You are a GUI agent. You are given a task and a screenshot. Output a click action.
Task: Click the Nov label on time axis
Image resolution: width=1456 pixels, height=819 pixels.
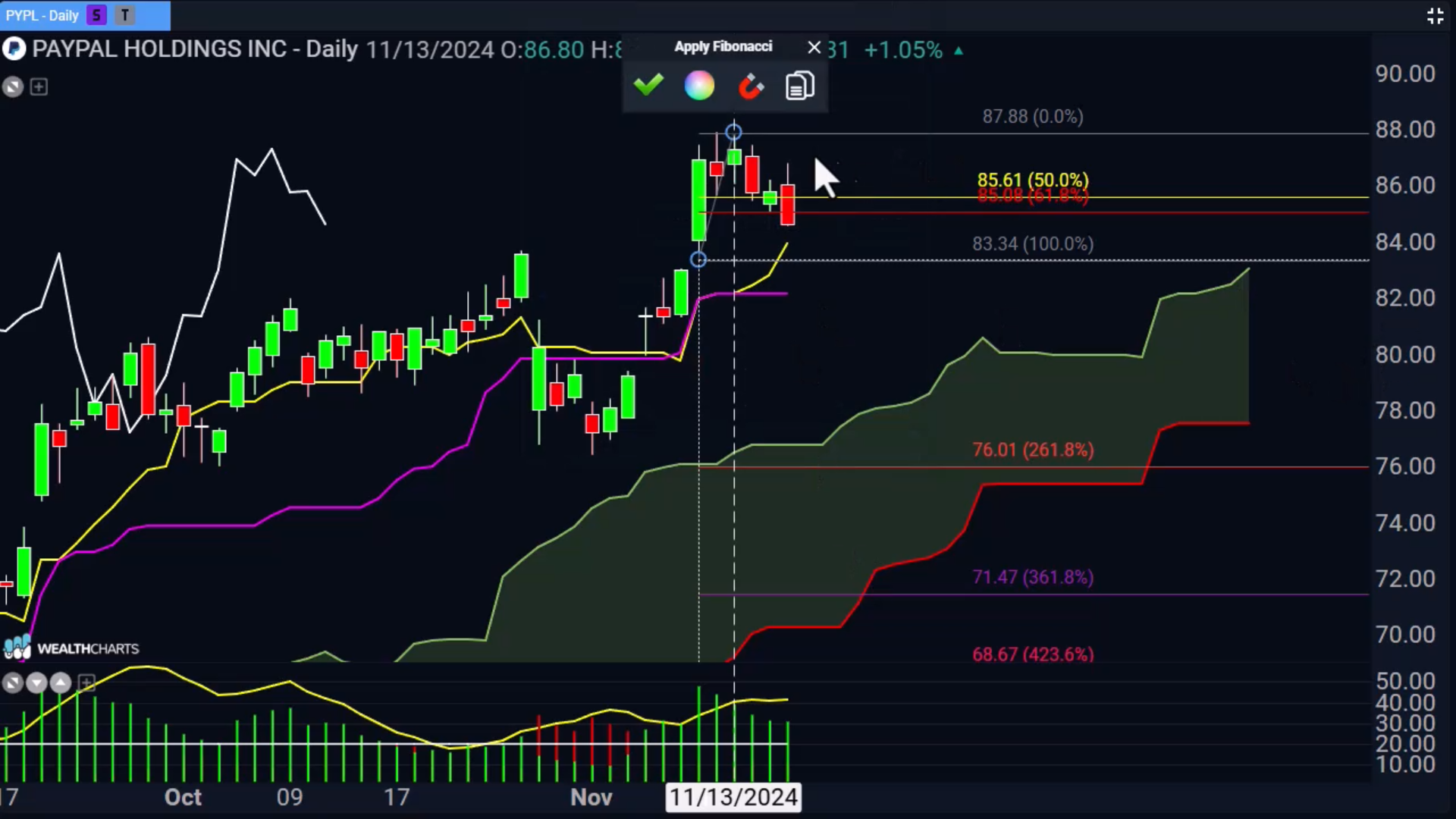(x=591, y=797)
